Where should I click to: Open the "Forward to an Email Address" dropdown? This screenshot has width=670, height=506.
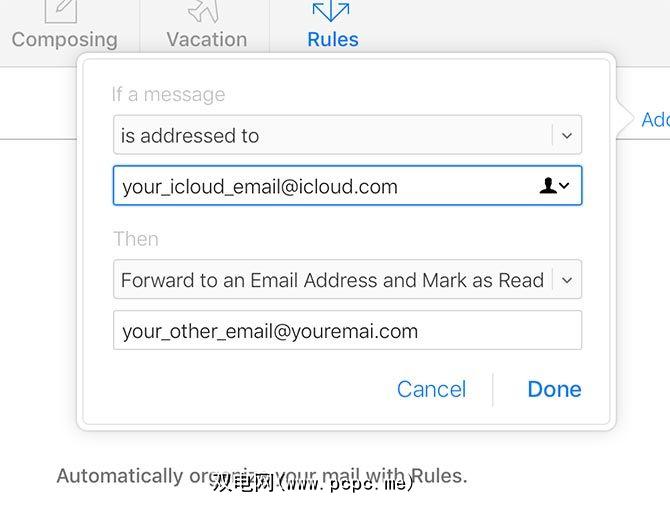pyautogui.click(x=332, y=280)
